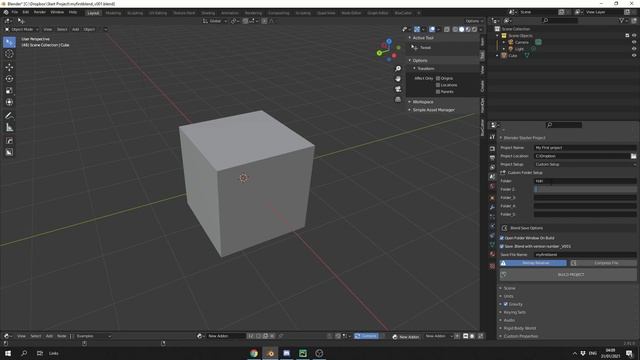This screenshot has height=360, width=640.
Task: Click the Compress File button
Action: click(603, 263)
